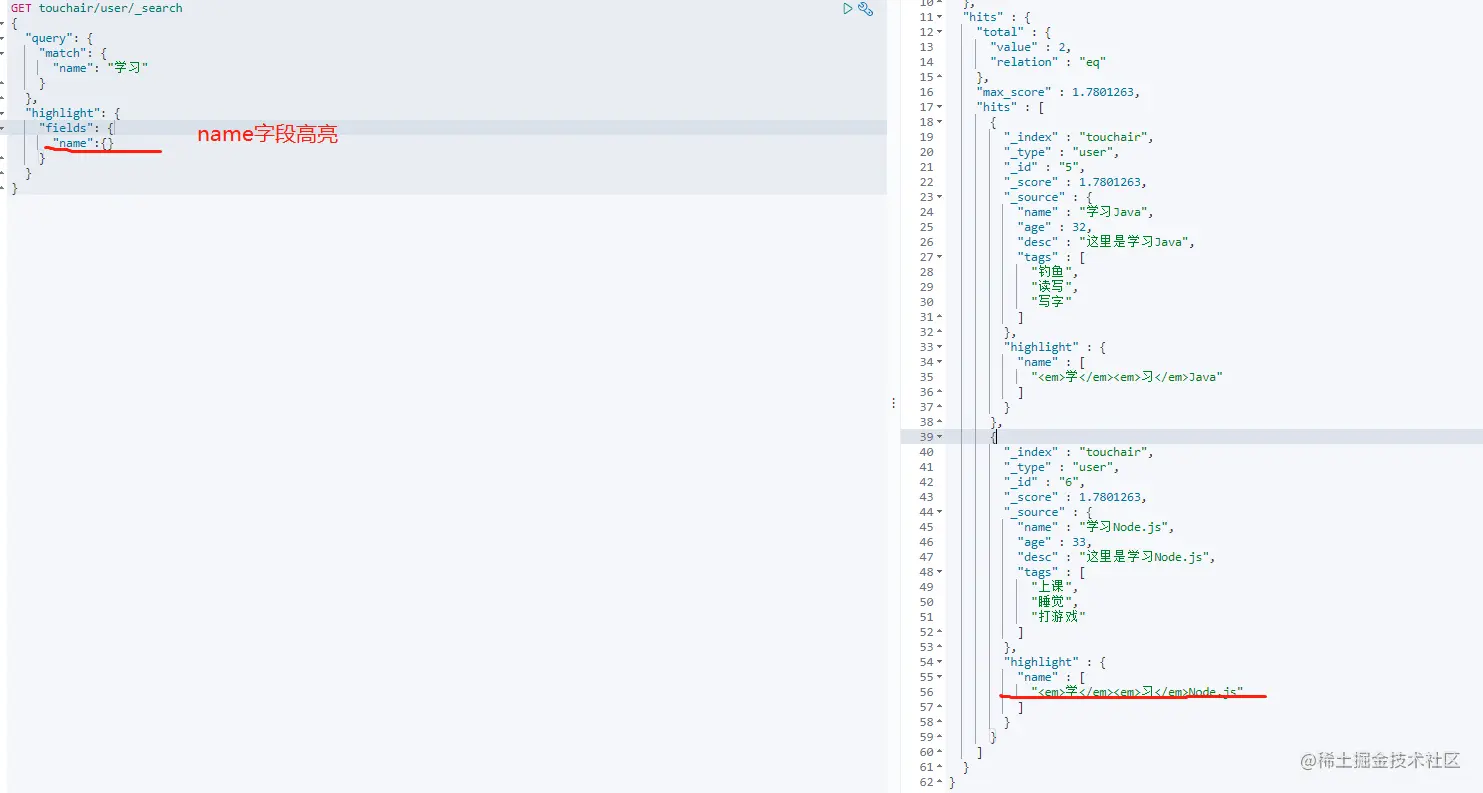Click the highlighted Java result on line 35

[x=1127, y=377]
